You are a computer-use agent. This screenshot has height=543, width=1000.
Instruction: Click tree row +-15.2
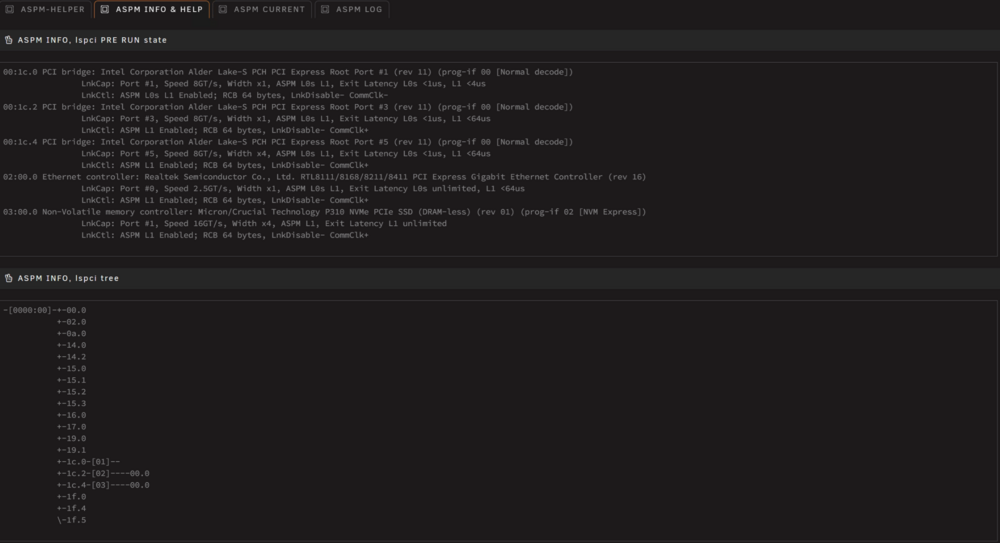coord(71,392)
